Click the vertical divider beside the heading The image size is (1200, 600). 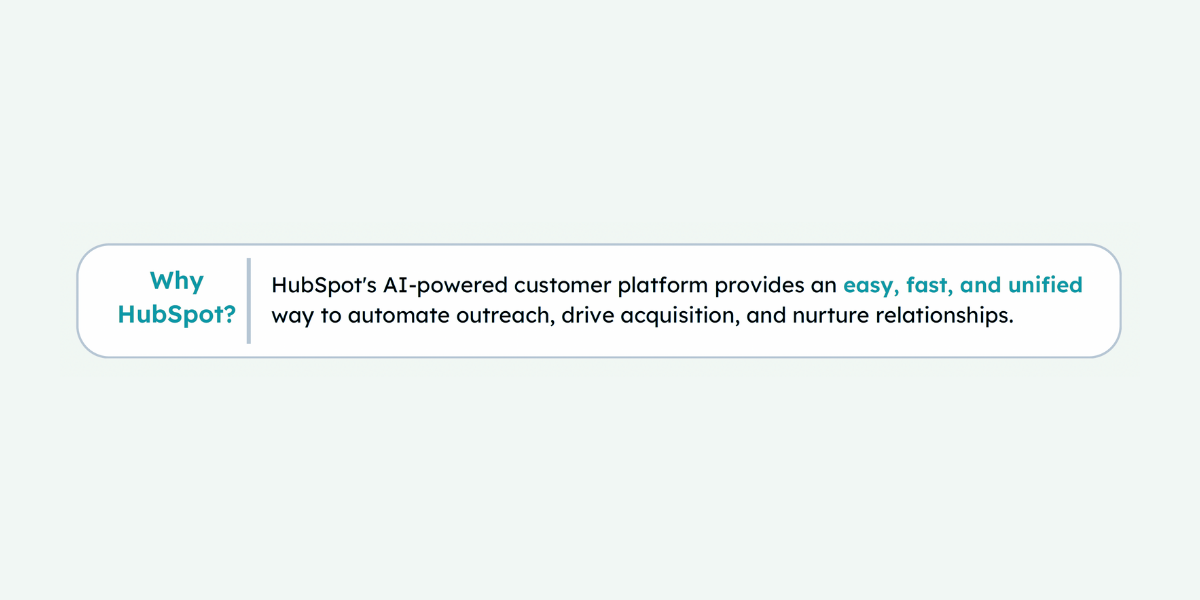pyautogui.click(x=248, y=301)
